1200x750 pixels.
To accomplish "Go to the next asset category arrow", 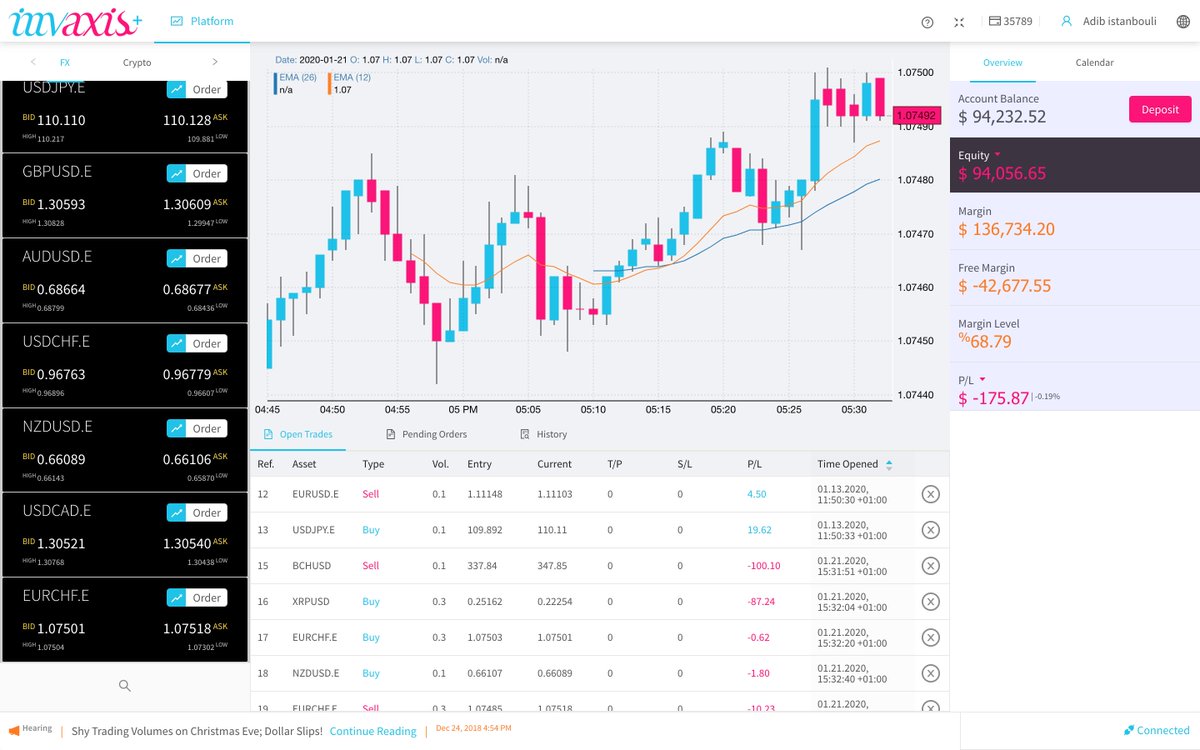I will pyautogui.click(x=214, y=62).
